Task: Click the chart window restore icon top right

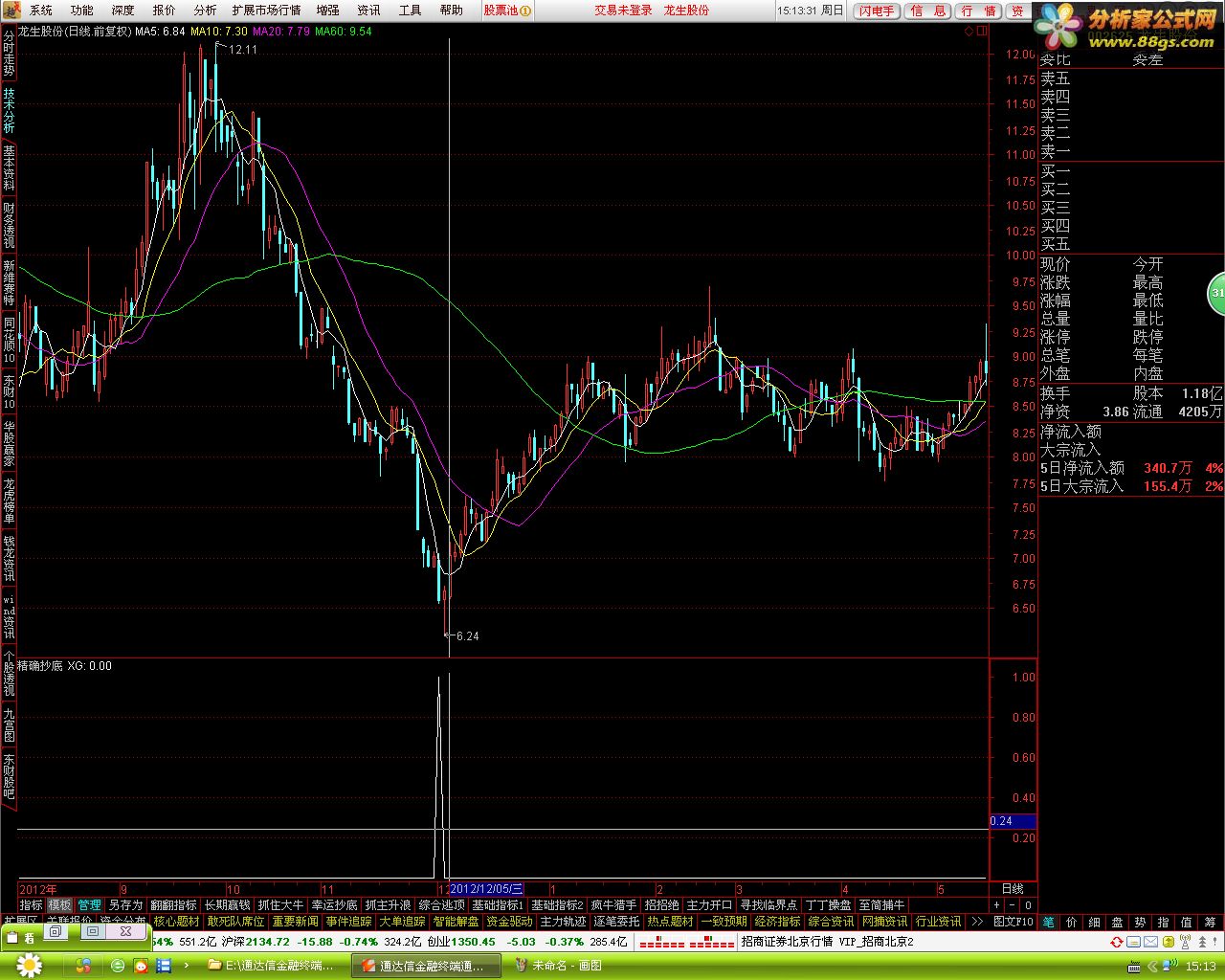Action: pyautogui.click(x=981, y=31)
